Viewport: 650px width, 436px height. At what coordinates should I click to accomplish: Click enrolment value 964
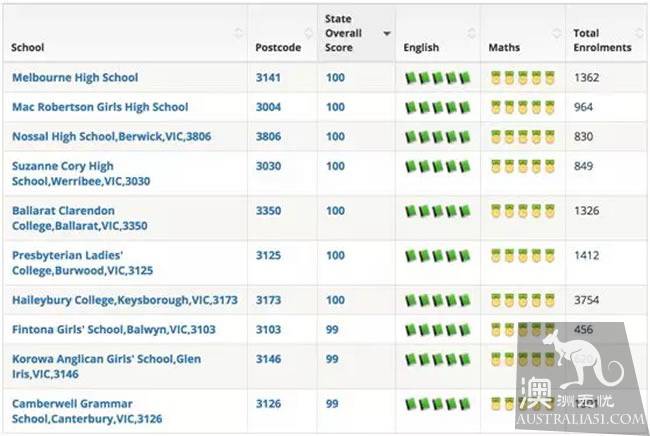583,107
